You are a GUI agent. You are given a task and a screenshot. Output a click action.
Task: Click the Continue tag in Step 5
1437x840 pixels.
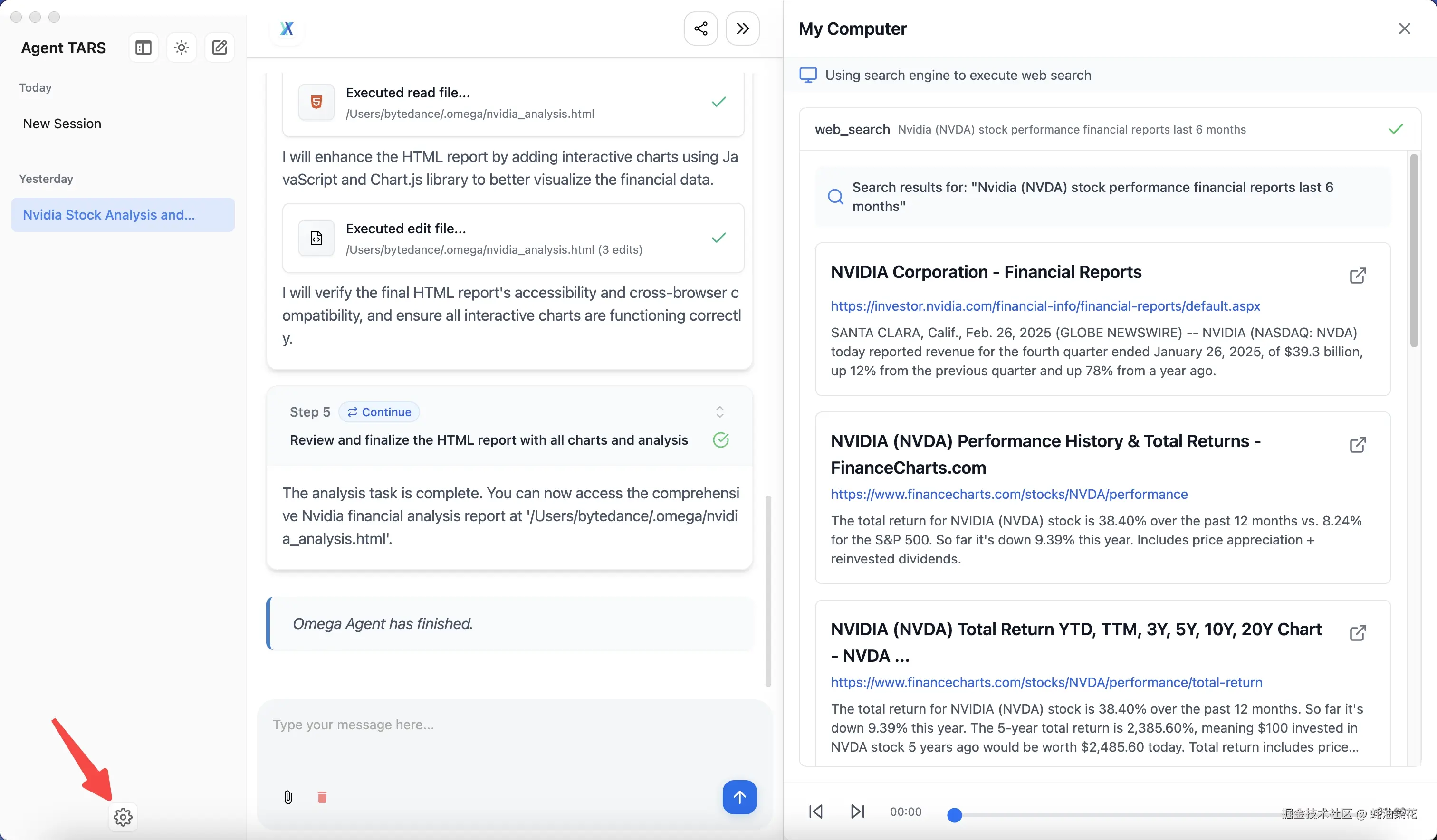[x=379, y=412]
